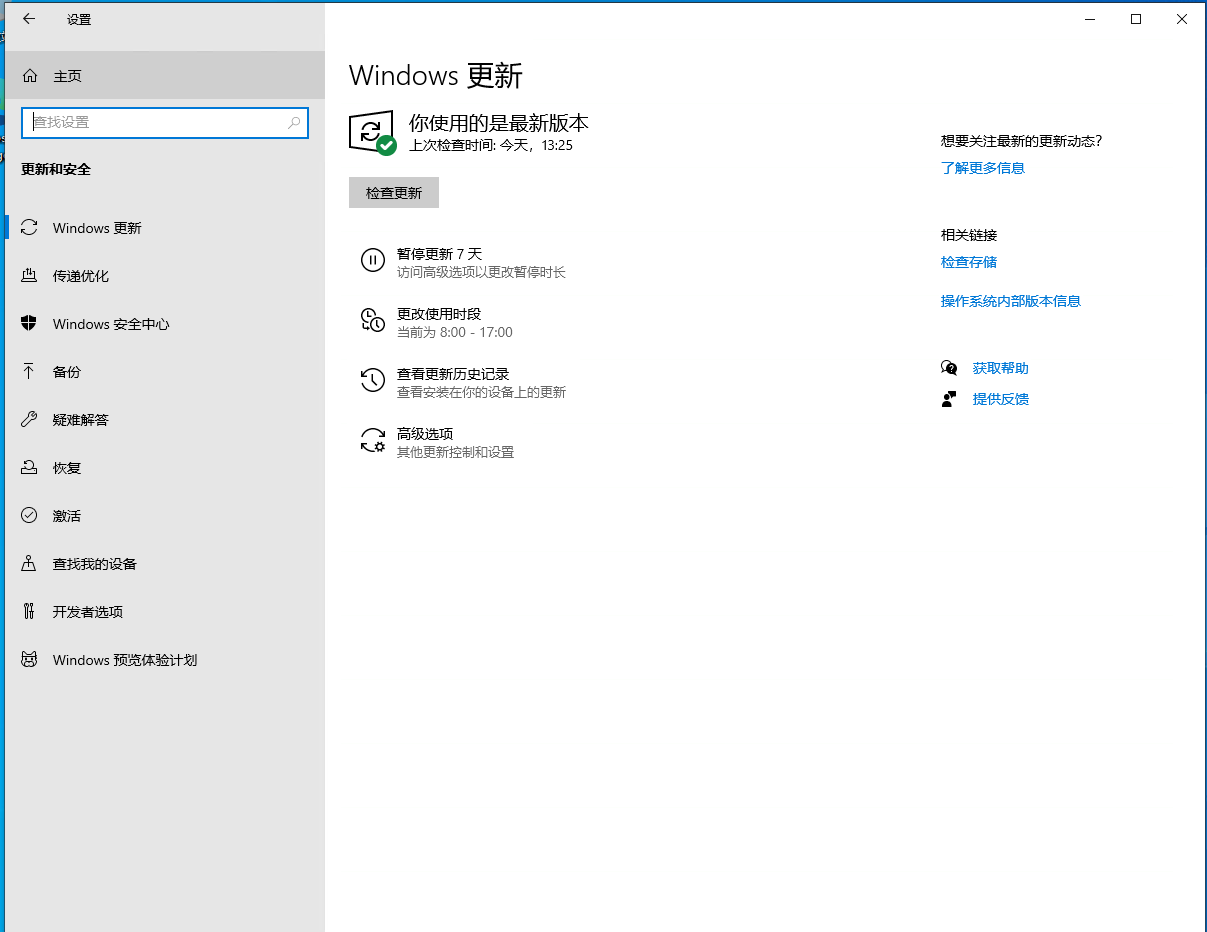
Task: Click the 更新和安全 sidebar heading
Action: pyautogui.click(x=56, y=169)
